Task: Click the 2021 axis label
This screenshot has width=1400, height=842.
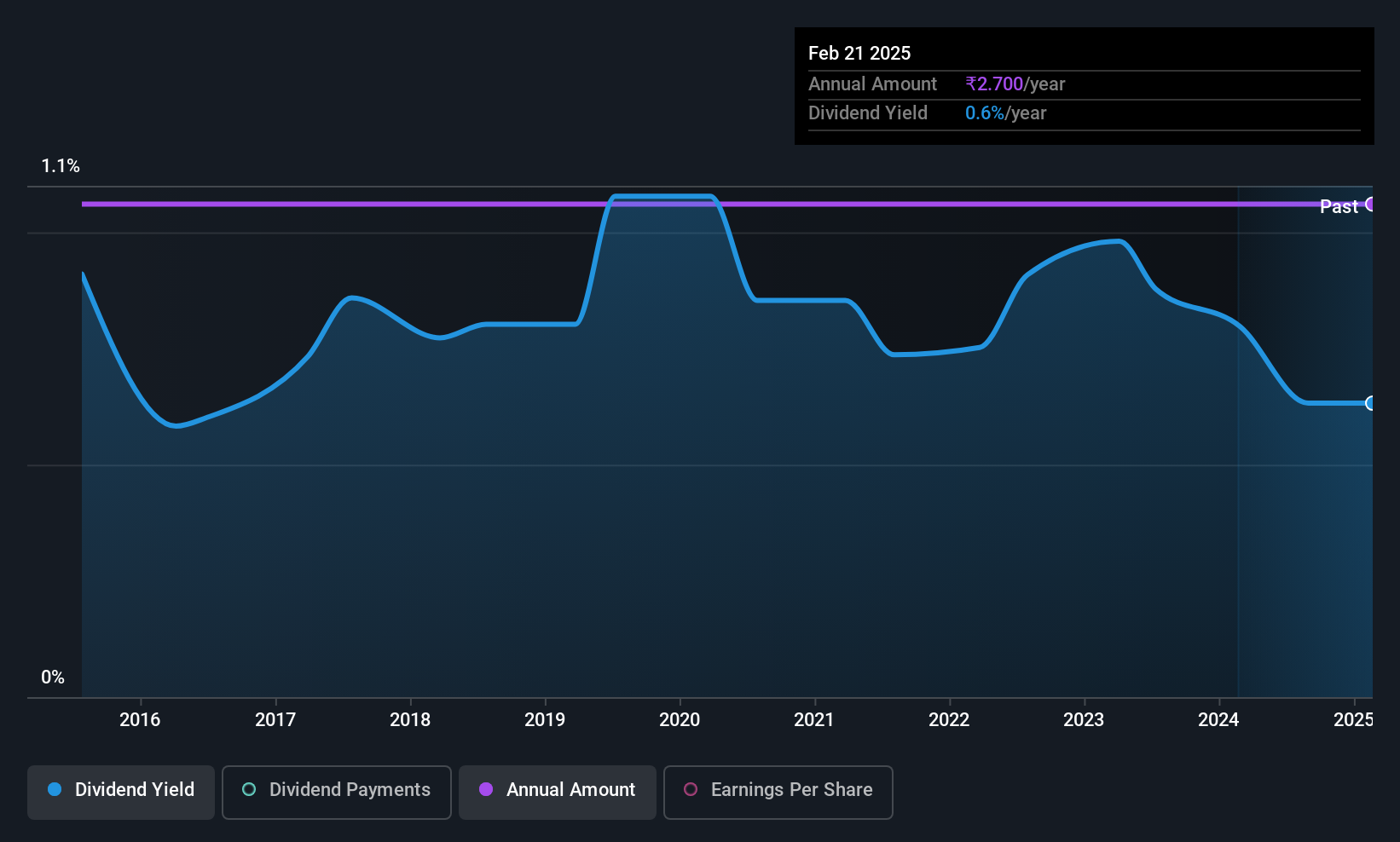Action: pyautogui.click(x=814, y=719)
